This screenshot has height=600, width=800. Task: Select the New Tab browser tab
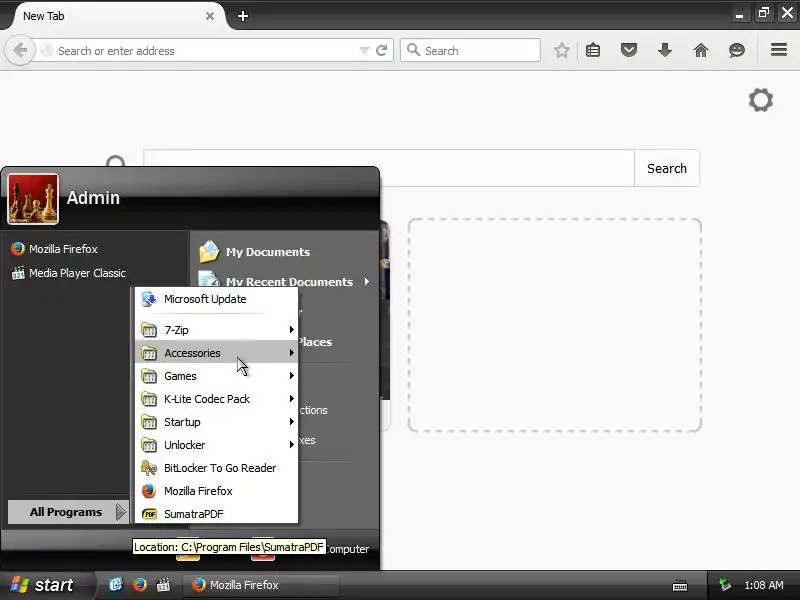click(x=117, y=16)
